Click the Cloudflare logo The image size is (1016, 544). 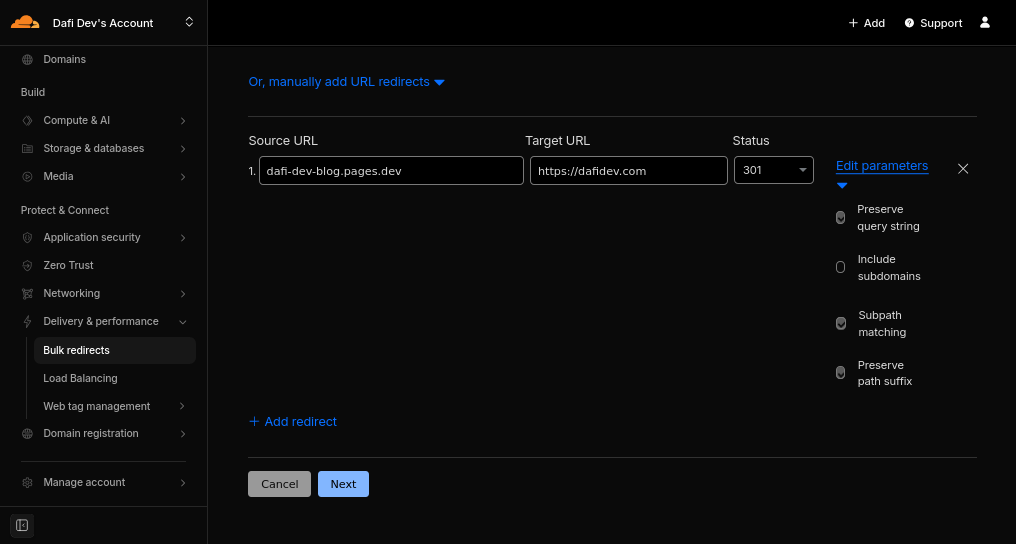[x=25, y=23]
